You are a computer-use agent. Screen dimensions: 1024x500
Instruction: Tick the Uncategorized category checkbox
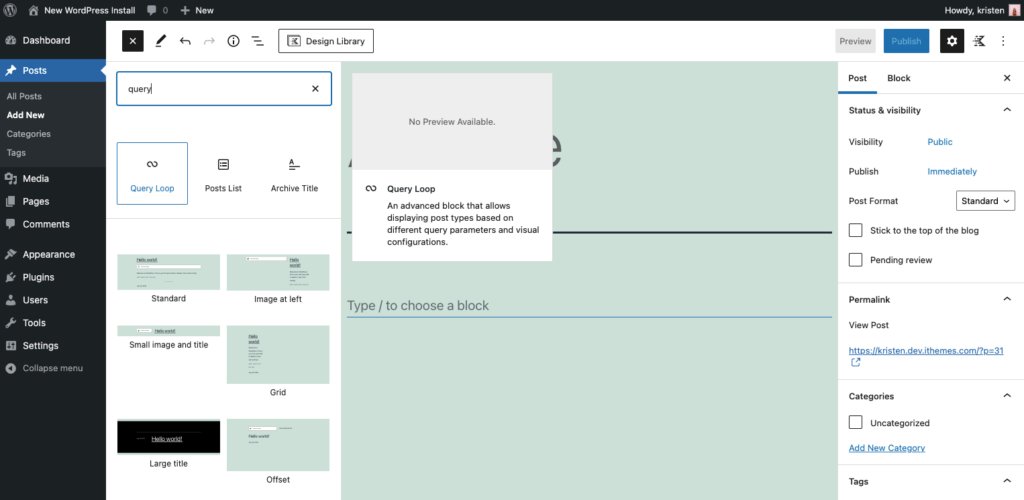coord(855,422)
